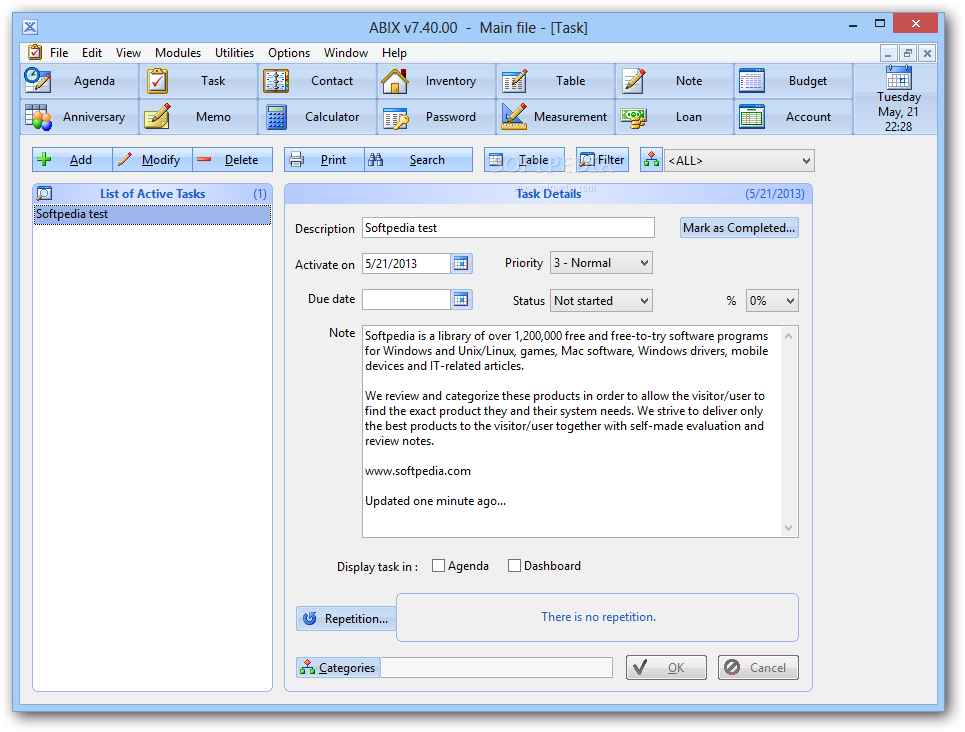Open the Loan module
The image size is (965, 732).
(x=673, y=116)
